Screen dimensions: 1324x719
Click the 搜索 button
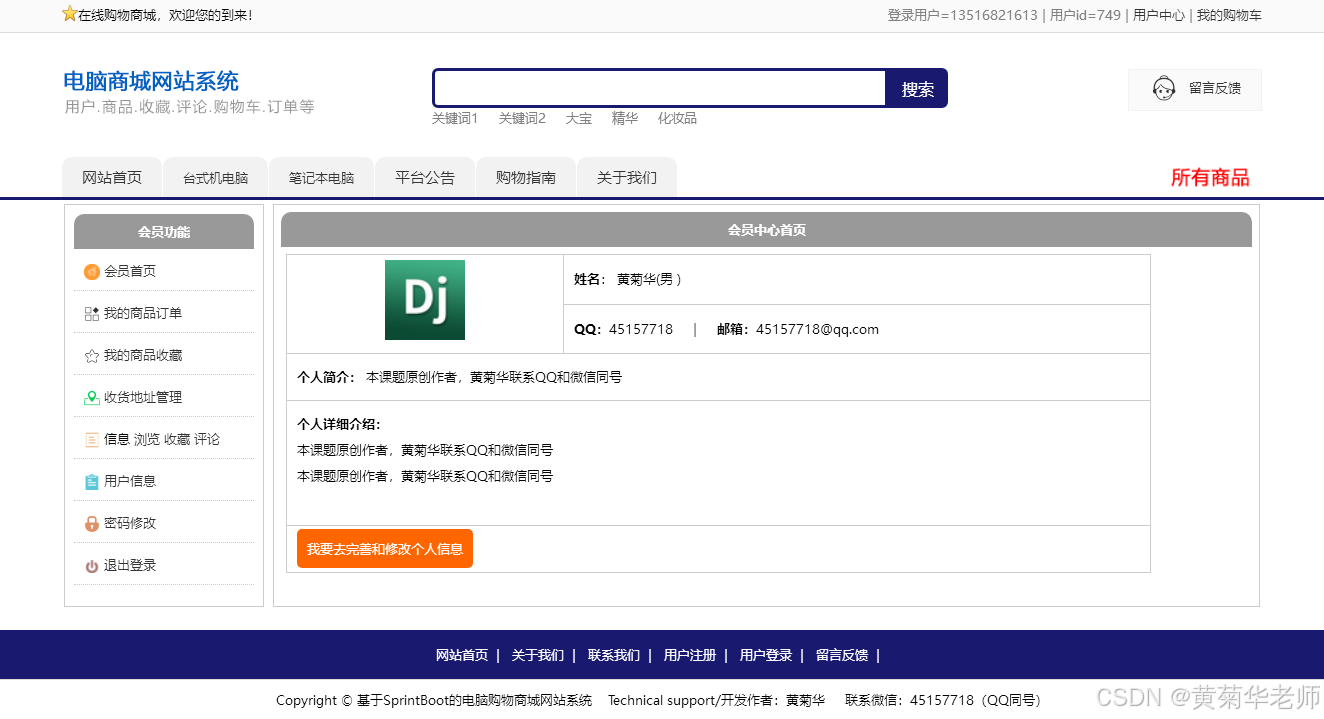click(917, 88)
